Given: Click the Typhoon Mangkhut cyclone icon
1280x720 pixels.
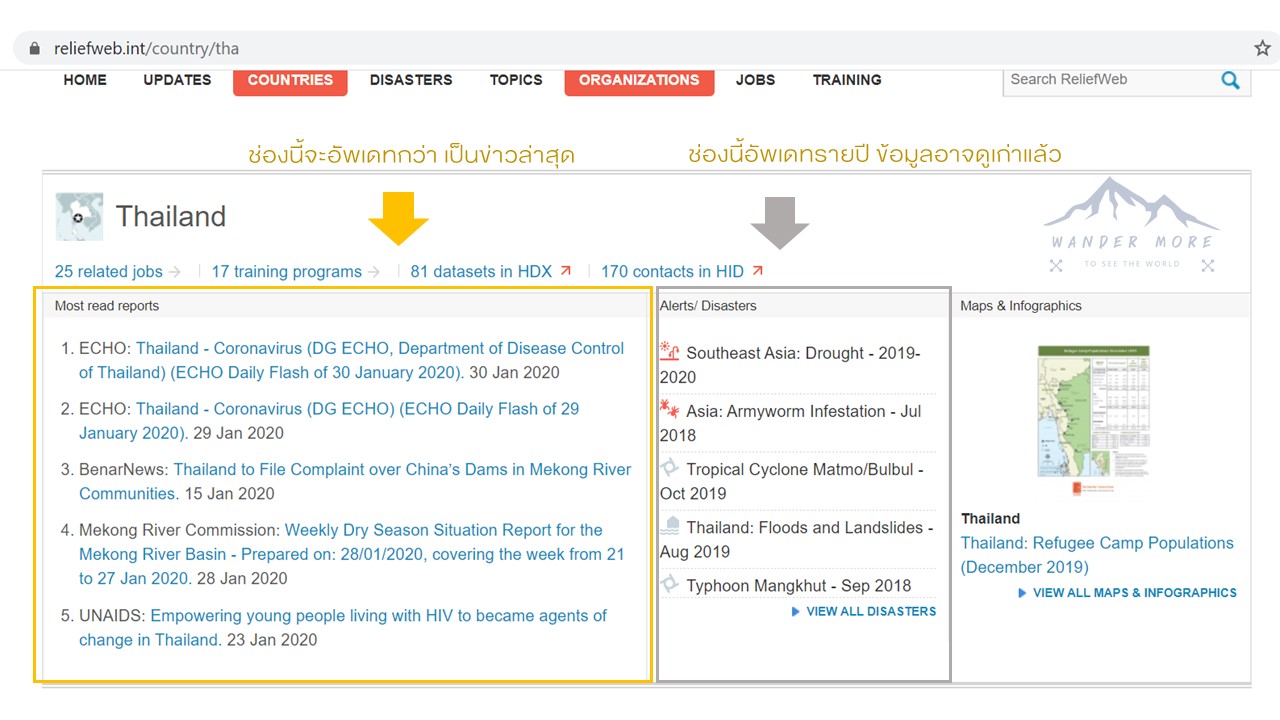Looking at the screenshot, I should point(670,585).
